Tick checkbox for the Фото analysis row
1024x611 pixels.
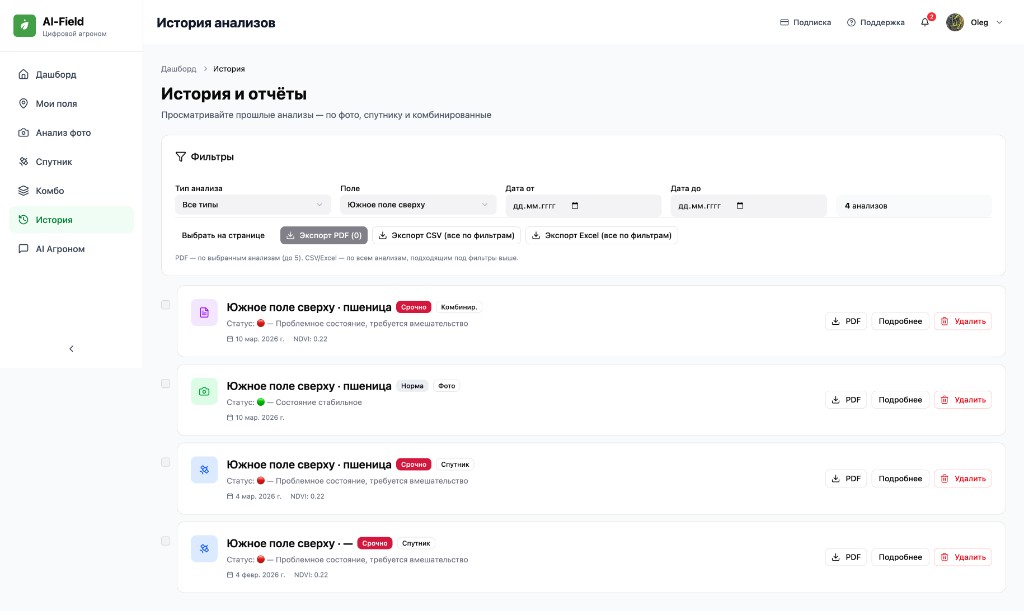[x=166, y=383]
